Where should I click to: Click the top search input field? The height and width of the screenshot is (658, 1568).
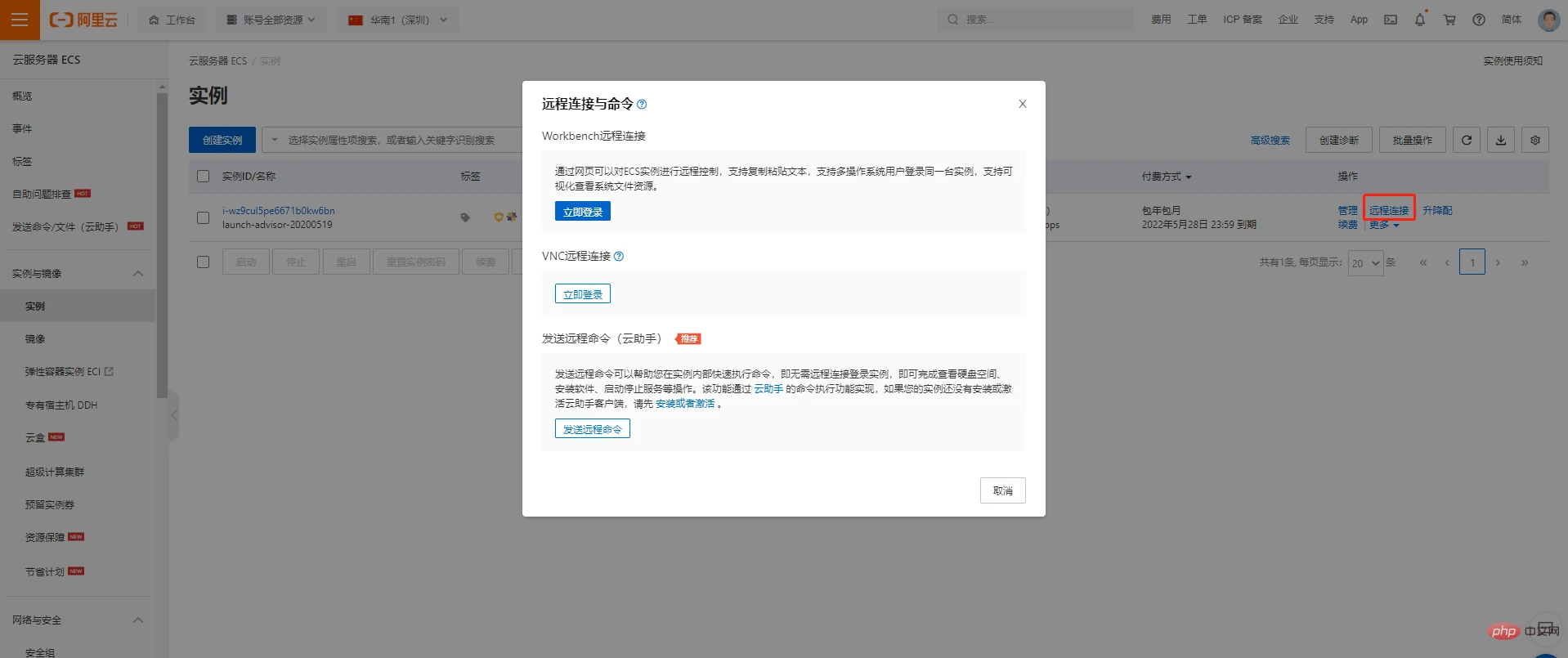tap(1036, 20)
